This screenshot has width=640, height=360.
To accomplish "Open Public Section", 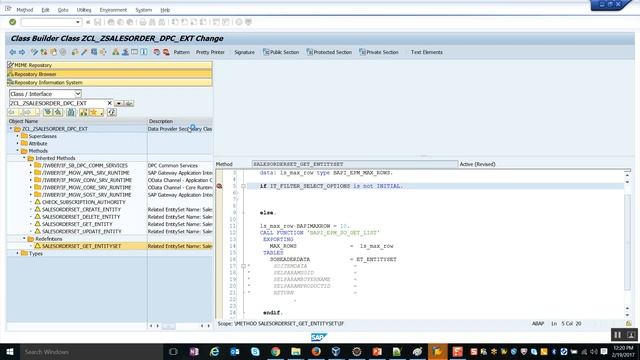I will tap(281, 52).
